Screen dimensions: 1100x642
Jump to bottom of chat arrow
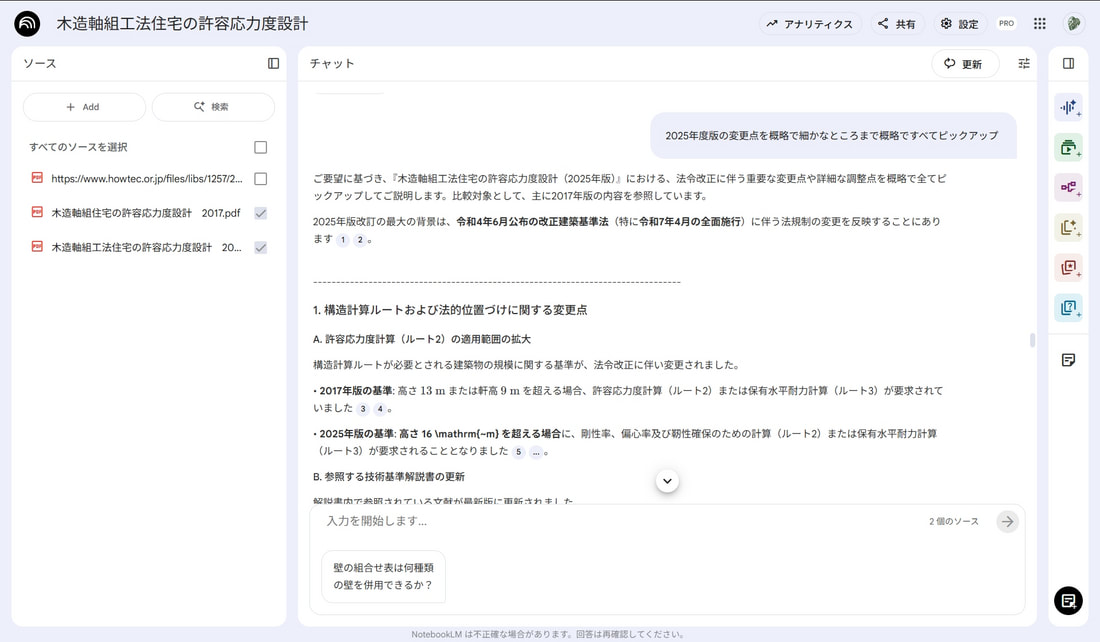coord(667,481)
